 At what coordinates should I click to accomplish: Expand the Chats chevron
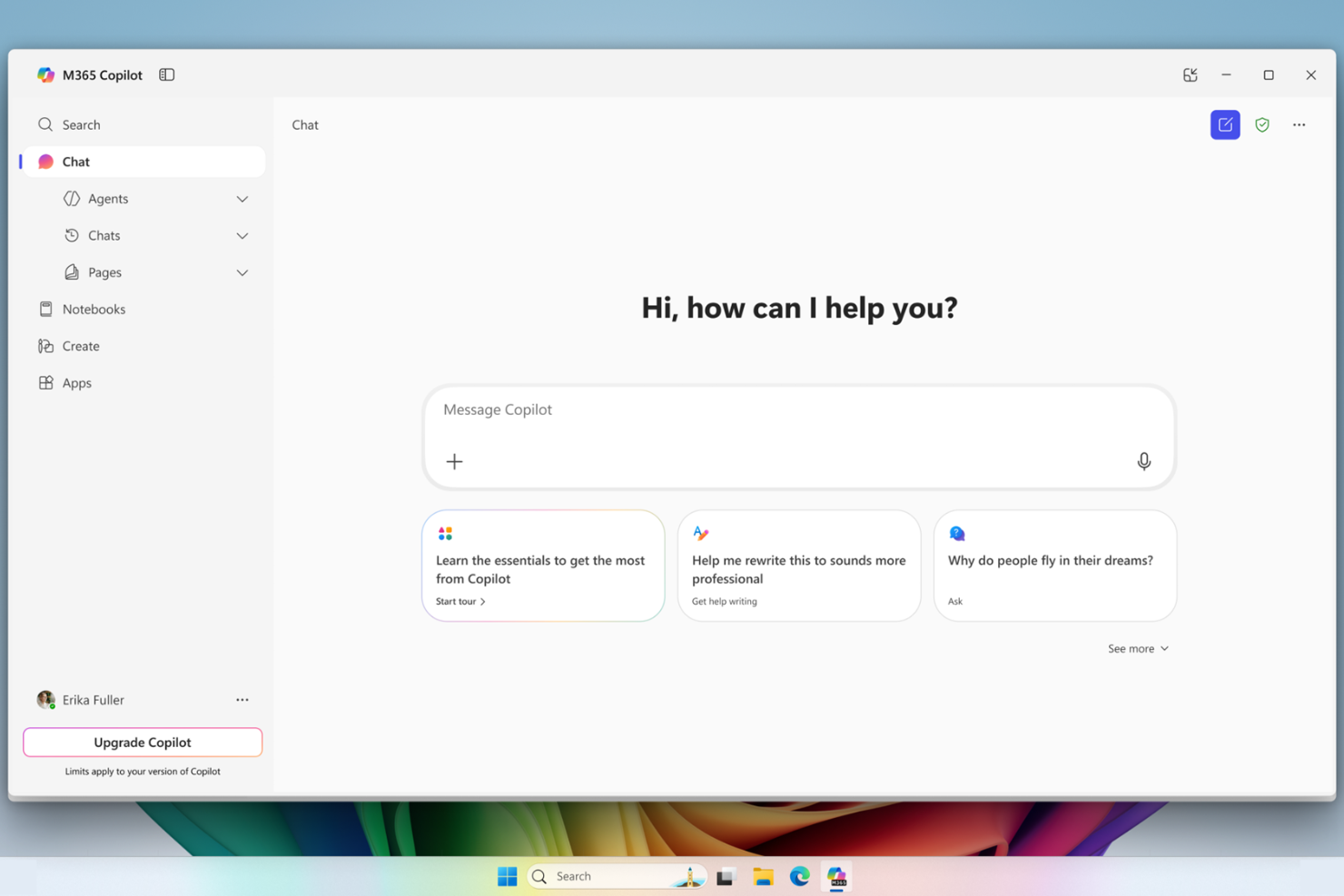click(242, 236)
